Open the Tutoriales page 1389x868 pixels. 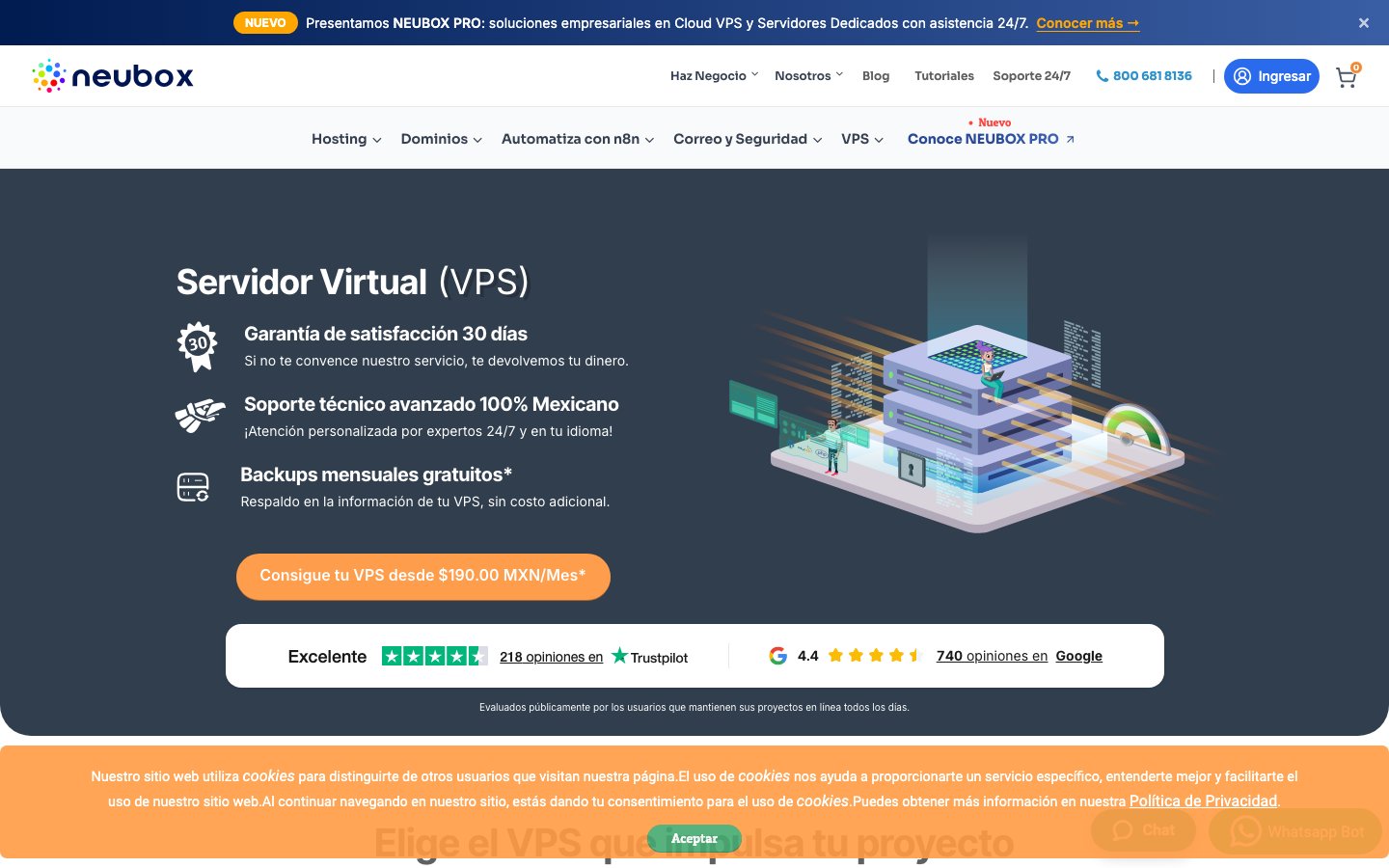click(x=944, y=76)
